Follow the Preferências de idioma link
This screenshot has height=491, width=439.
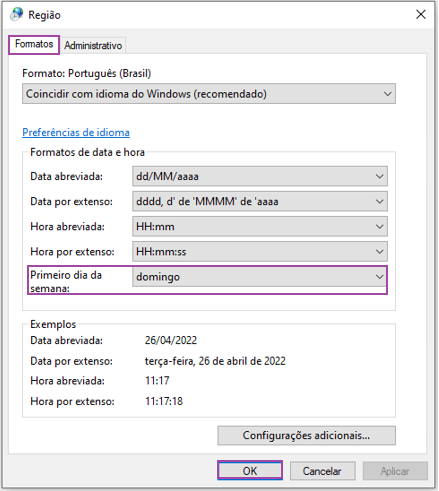[x=76, y=132]
